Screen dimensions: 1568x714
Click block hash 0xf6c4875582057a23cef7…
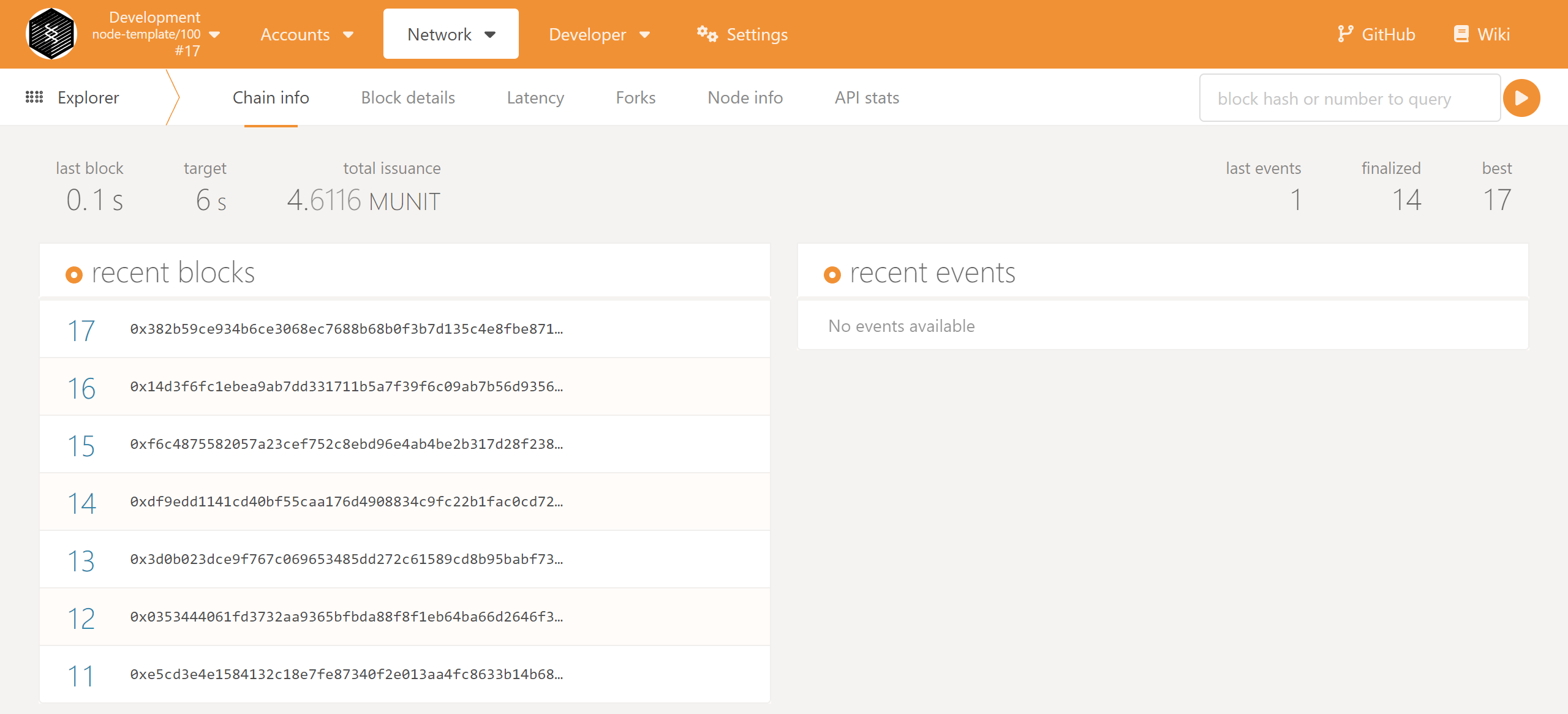tap(346, 444)
